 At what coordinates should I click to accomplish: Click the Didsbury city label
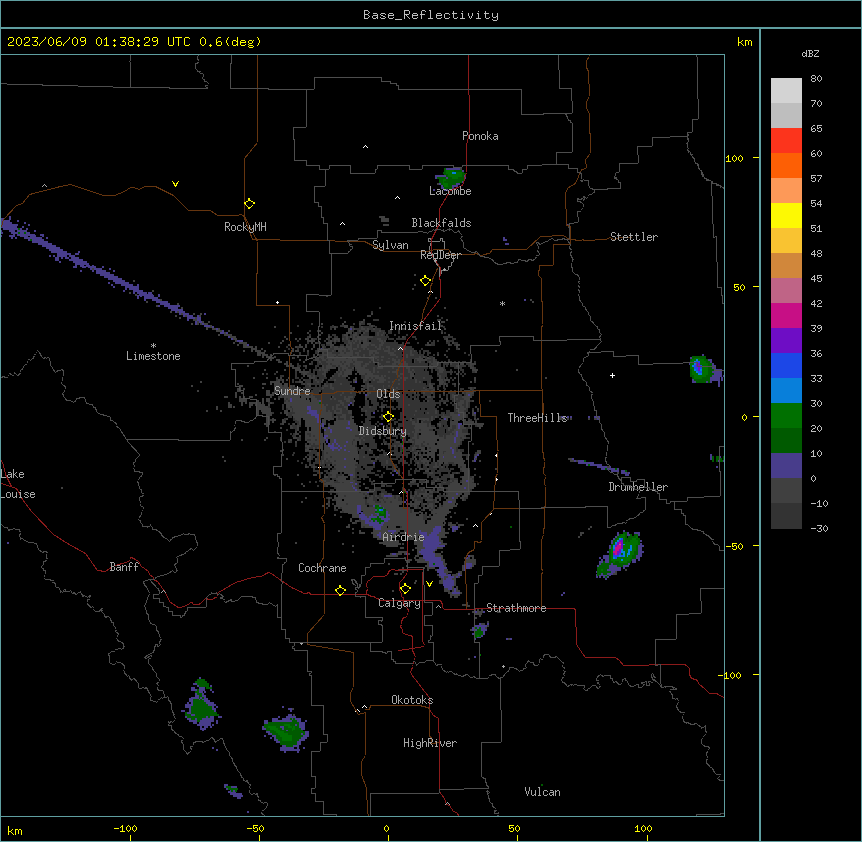[x=383, y=431]
